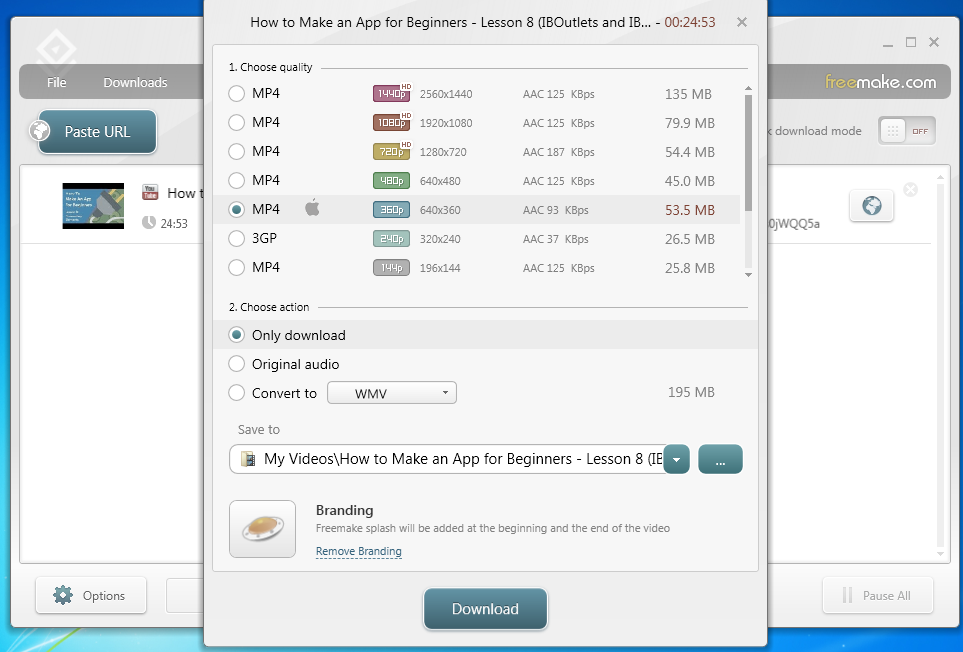Image resolution: width=963 pixels, height=652 pixels.
Task: Click the 195 MB converted size
Action: pos(691,392)
